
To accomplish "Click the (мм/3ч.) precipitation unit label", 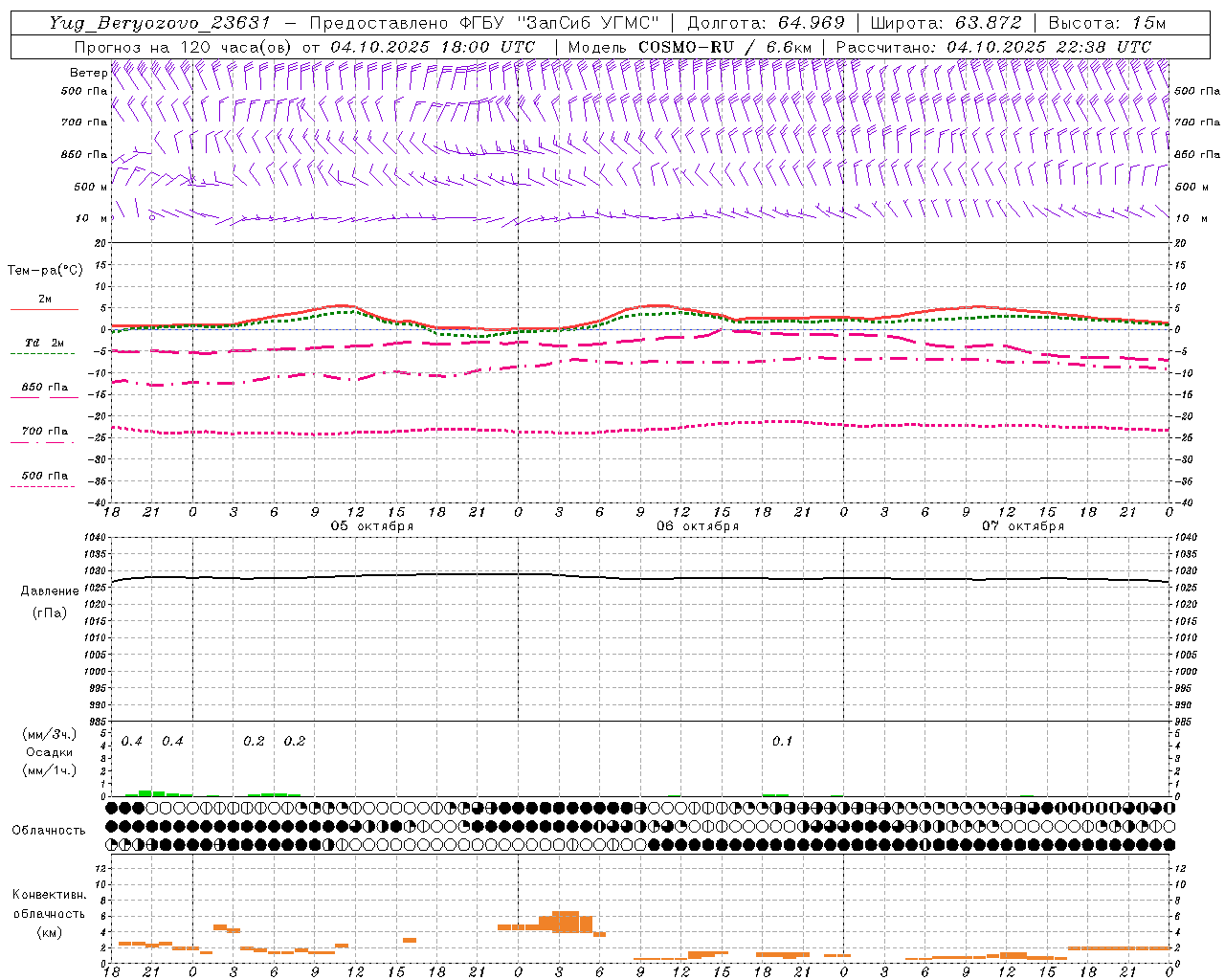I will pyautogui.click(x=50, y=734).
